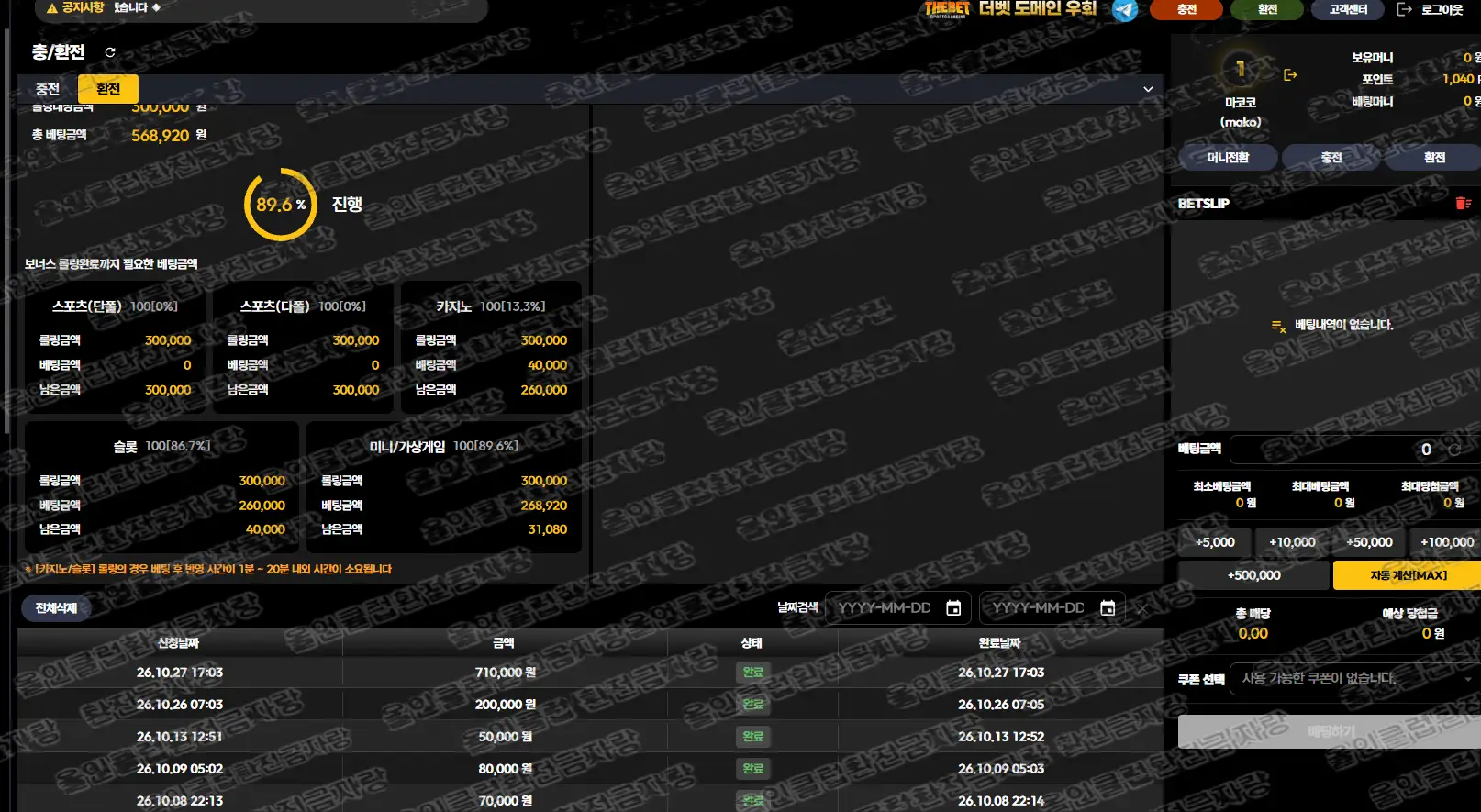Open the 고객센터 button

click(x=1348, y=9)
